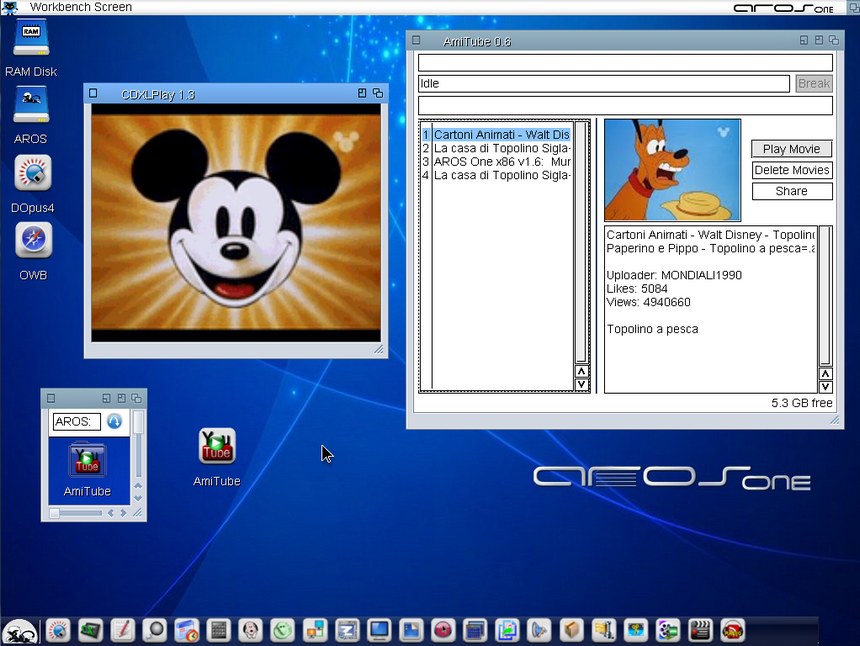
Task: Open the magnifier dock icon
Action: click(154, 630)
